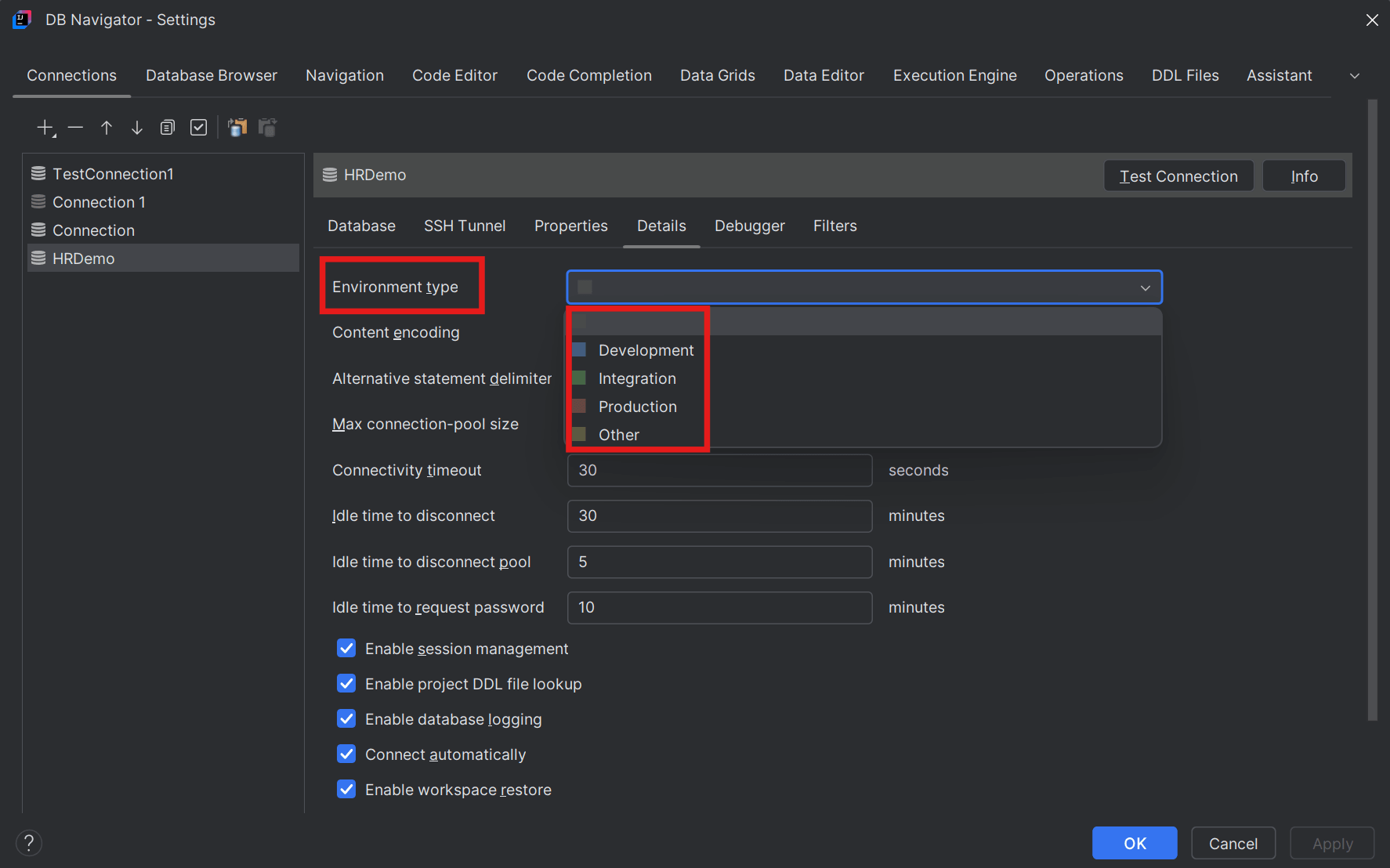1390x868 pixels.
Task: Click the HRDemo header database icon
Action: tap(330, 175)
